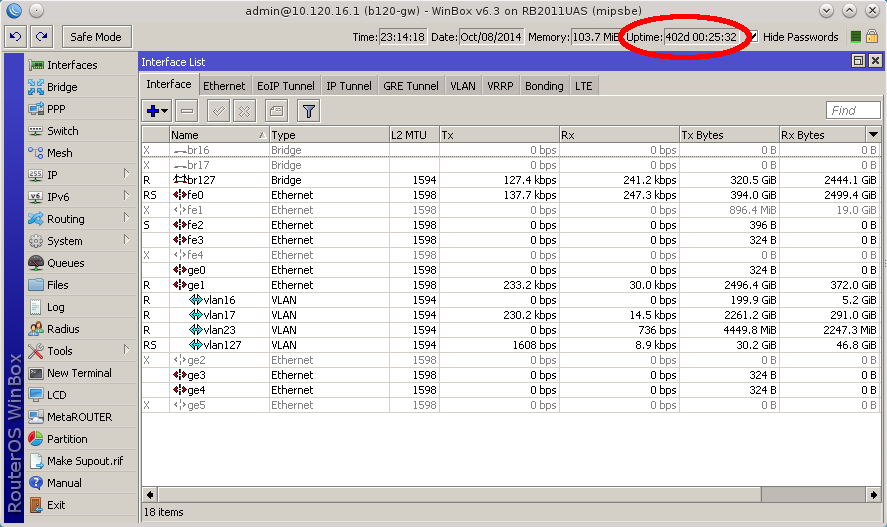The height and width of the screenshot is (527, 887).
Task: Select the ge1 Ethernet row
Action: [511, 285]
